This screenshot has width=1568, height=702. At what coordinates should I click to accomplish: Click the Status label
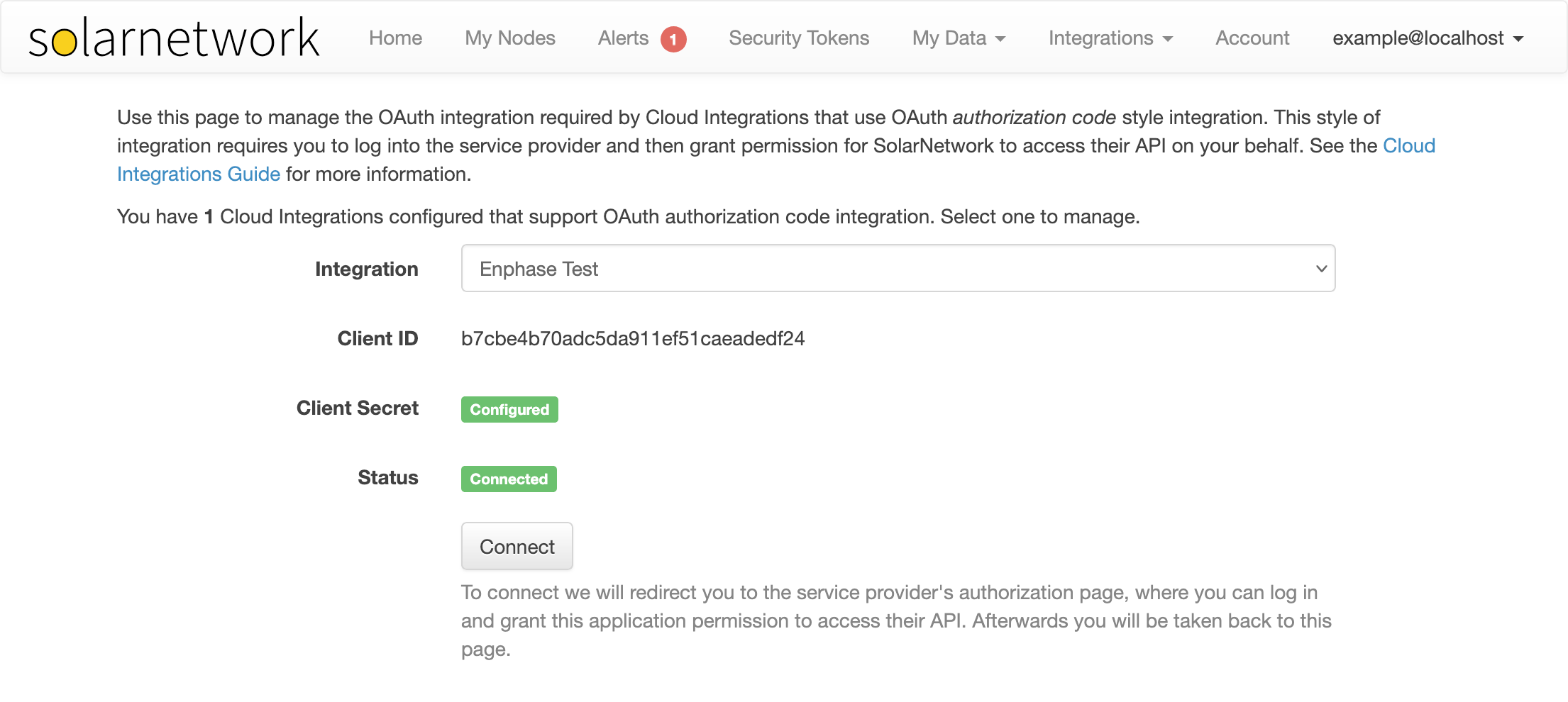388,477
